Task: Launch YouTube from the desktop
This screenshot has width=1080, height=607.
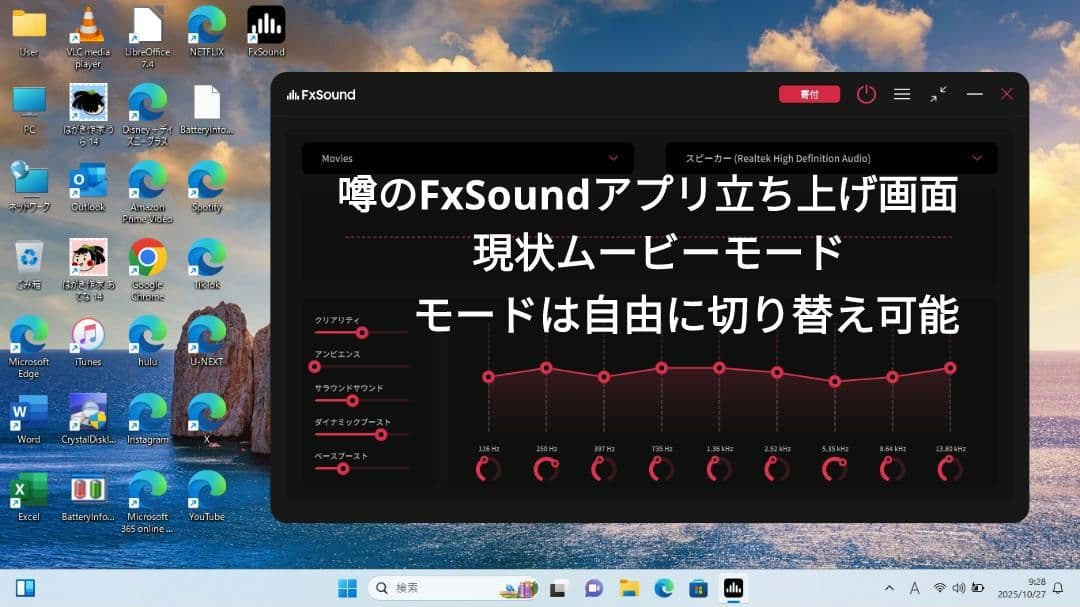Action: pyautogui.click(x=207, y=494)
